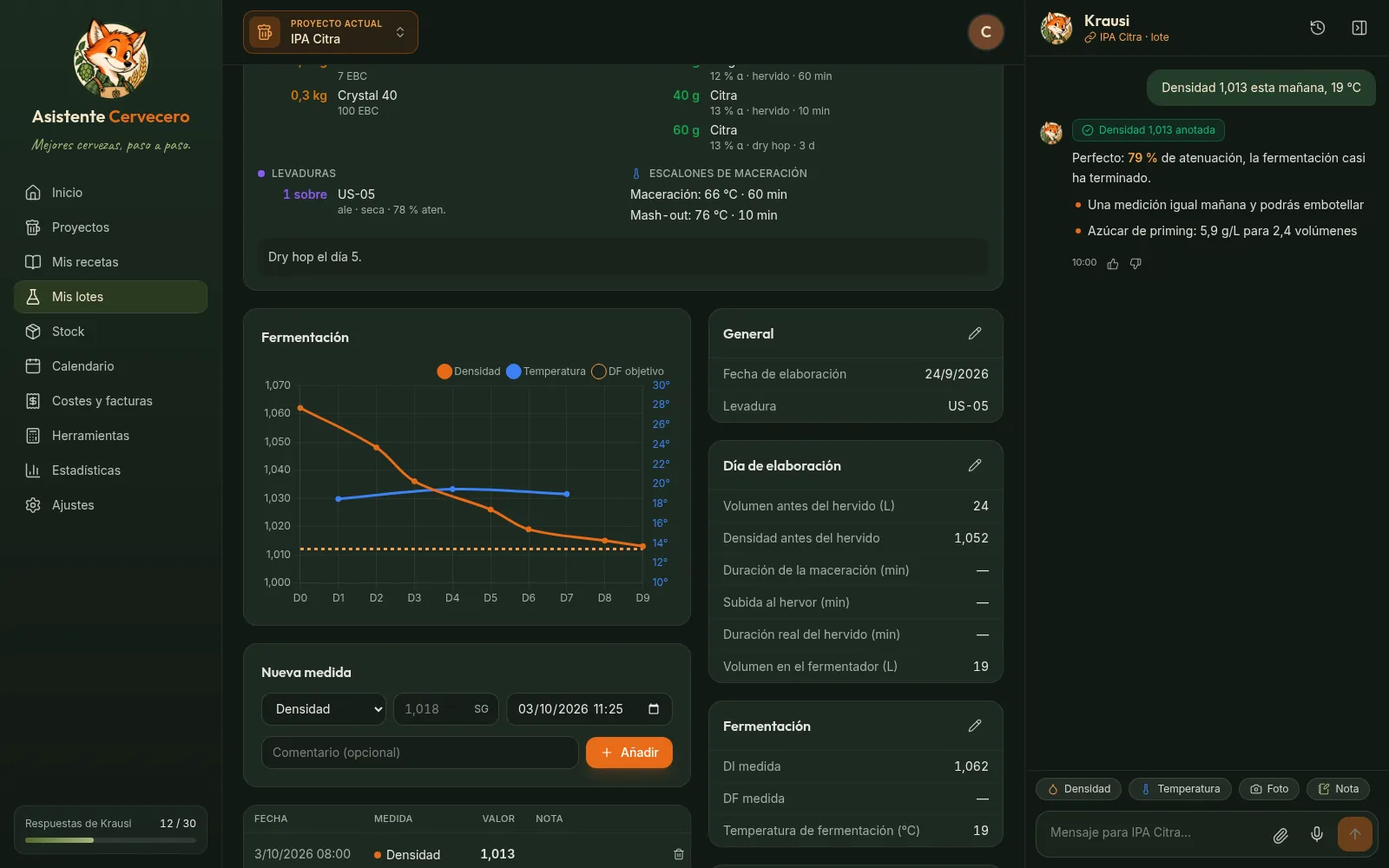The image size is (1389, 868).
Task: Edit the General section with pencil icon
Action: [x=975, y=333]
